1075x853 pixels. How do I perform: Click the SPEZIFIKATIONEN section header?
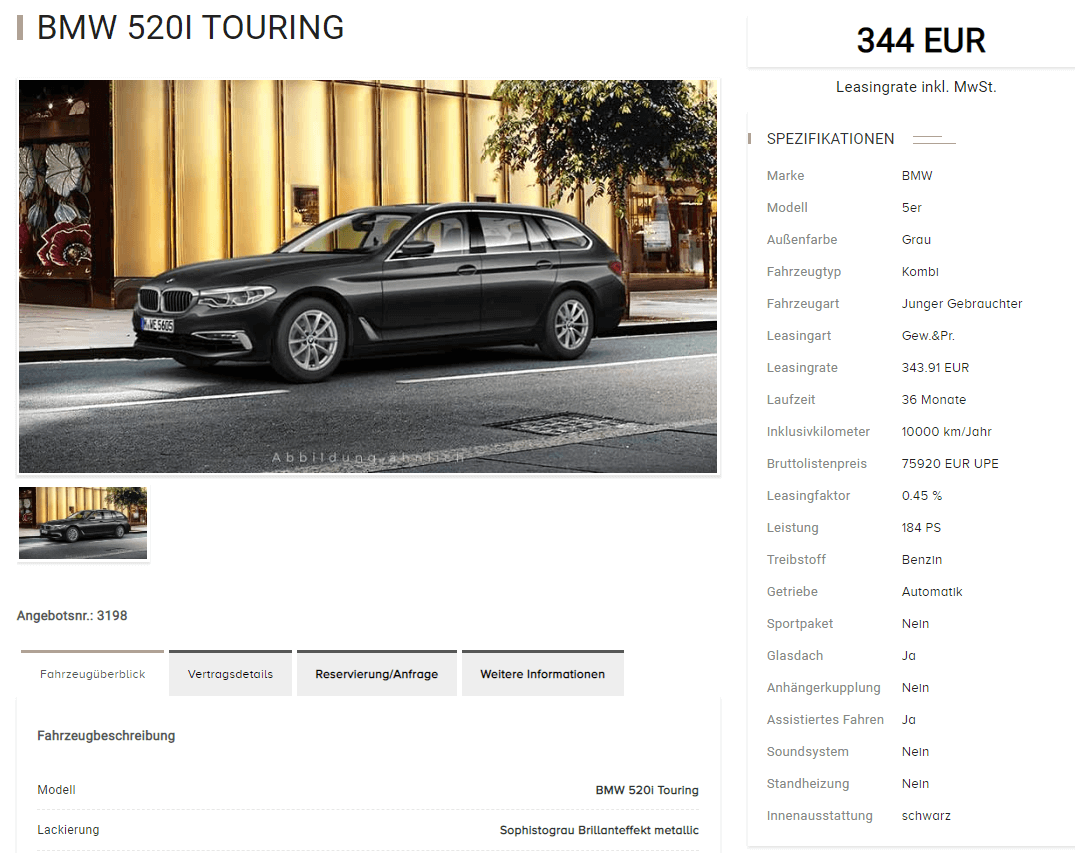point(830,139)
